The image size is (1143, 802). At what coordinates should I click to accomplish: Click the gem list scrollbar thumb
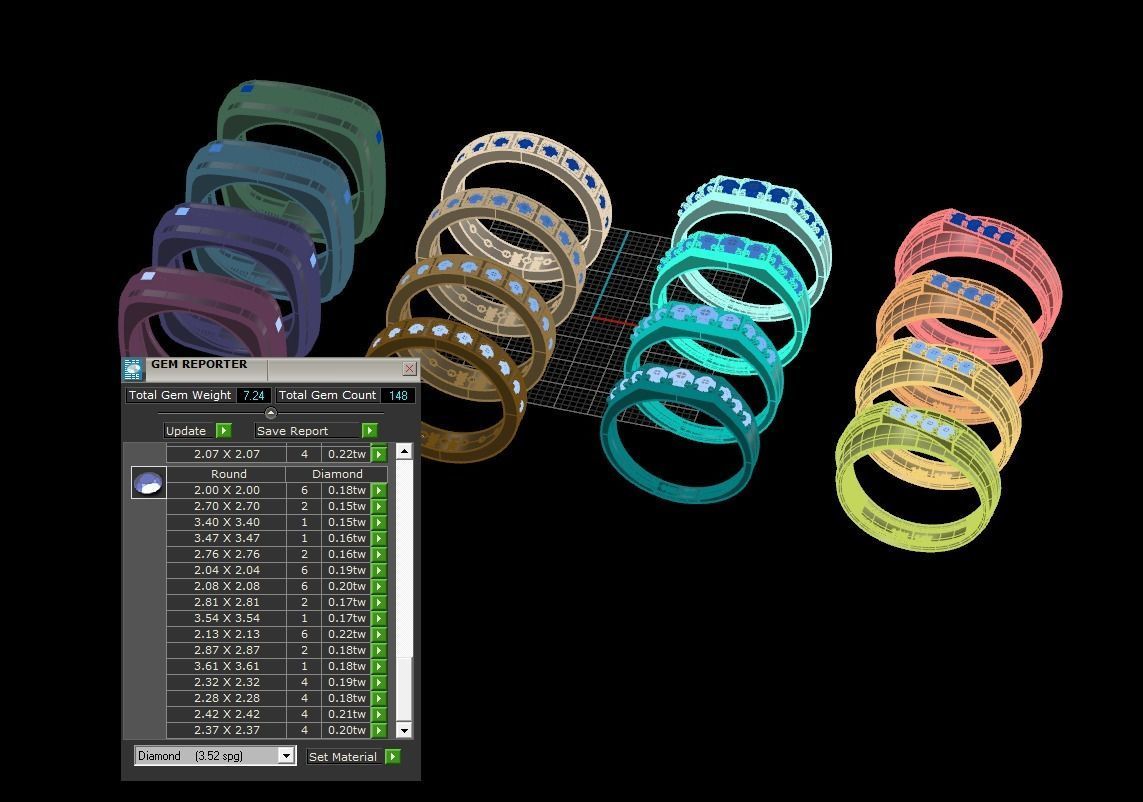pyautogui.click(x=404, y=688)
